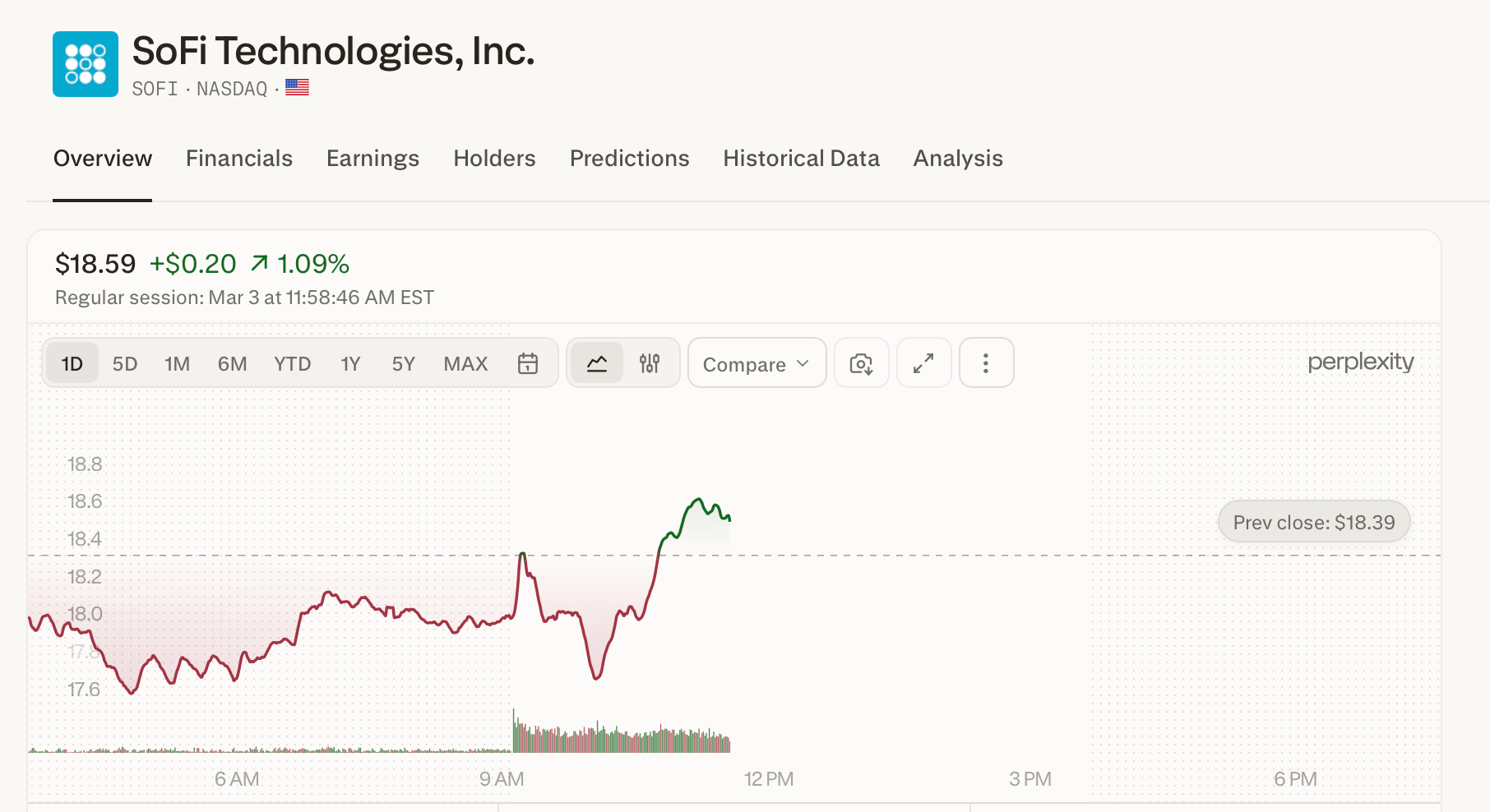Switch to the Financials tab
Viewport: 1490px width, 812px height.
click(x=238, y=158)
